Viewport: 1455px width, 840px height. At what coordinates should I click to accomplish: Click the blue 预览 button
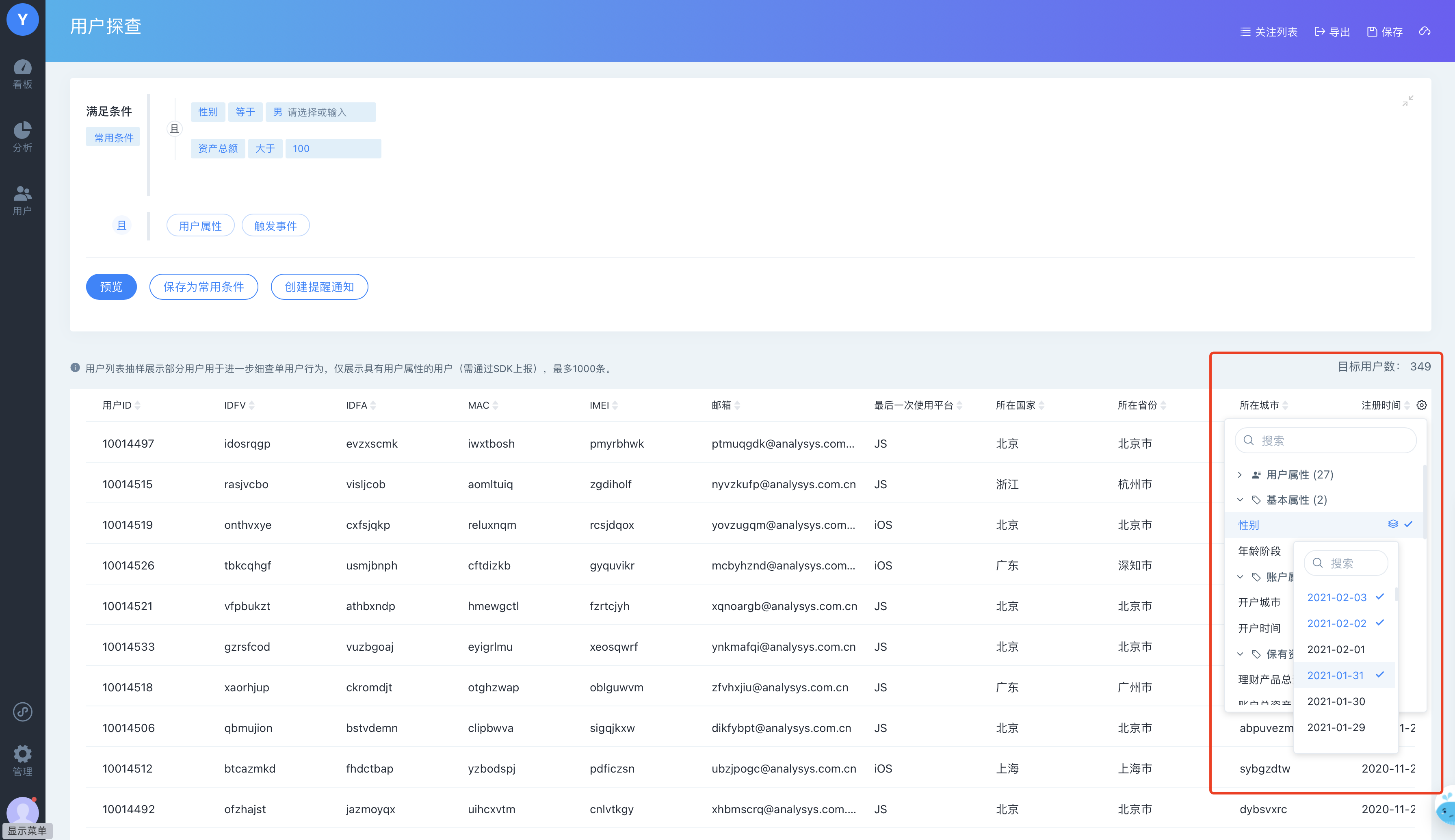pyautogui.click(x=111, y=287)
